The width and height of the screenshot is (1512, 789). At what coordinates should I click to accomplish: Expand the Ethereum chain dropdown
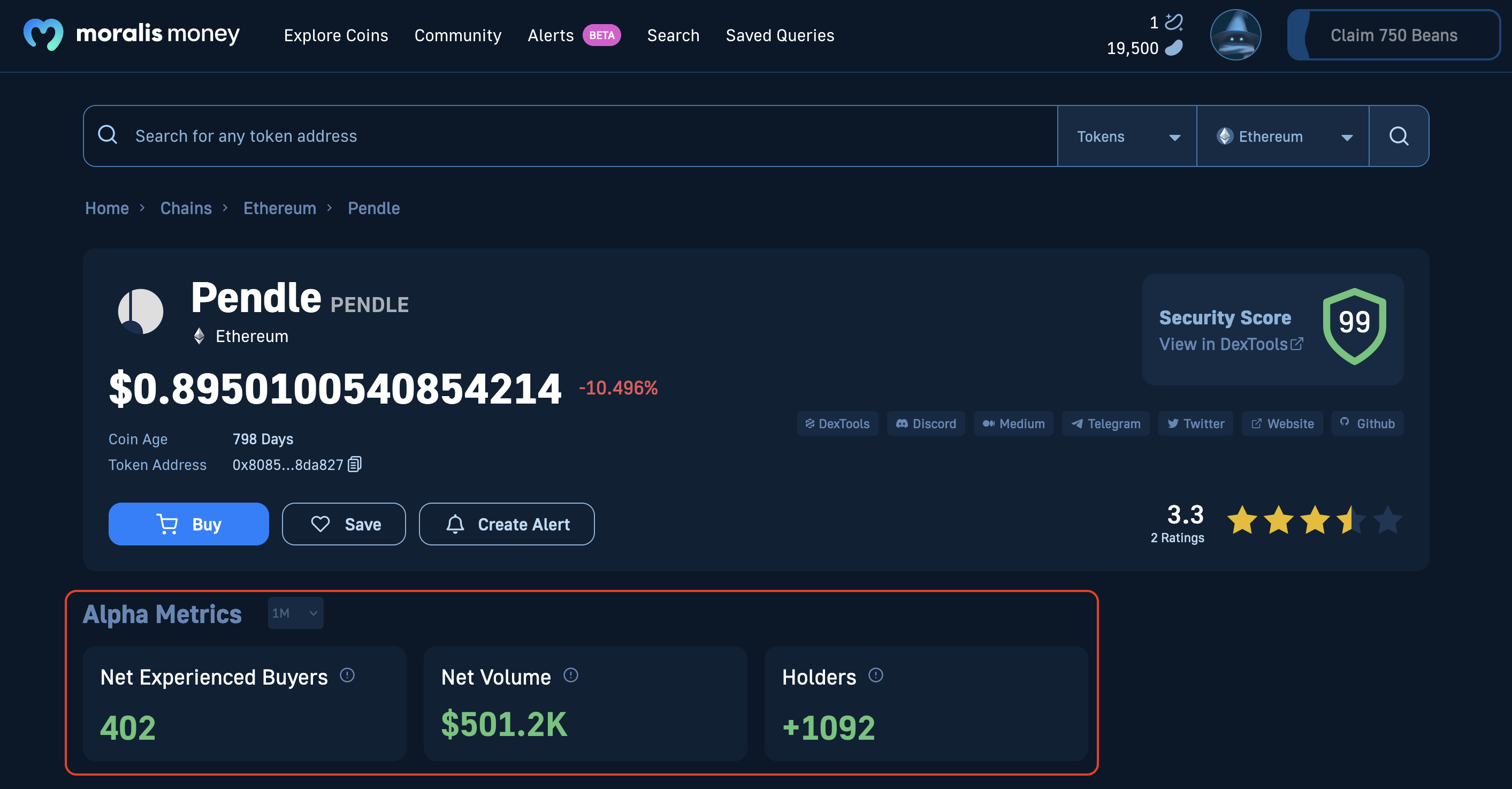(x=1282, y=136)
